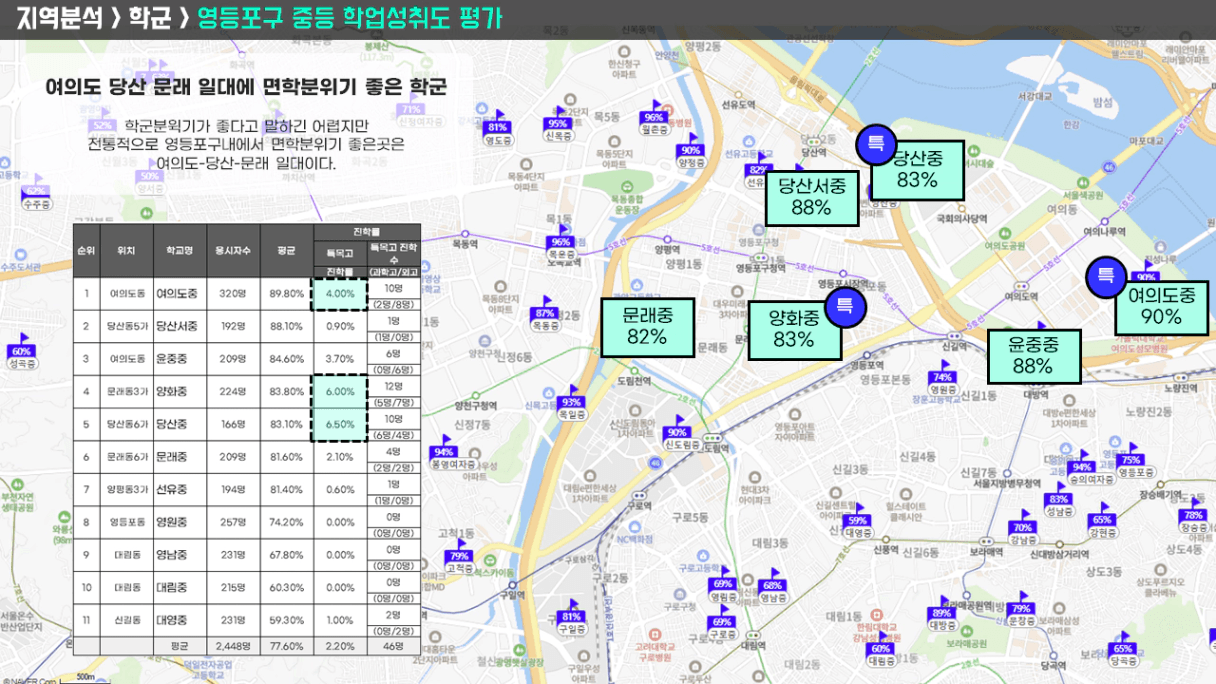Open the 목일중 93% flag marker
The image size is (1216, 684).
click(572, 403)
